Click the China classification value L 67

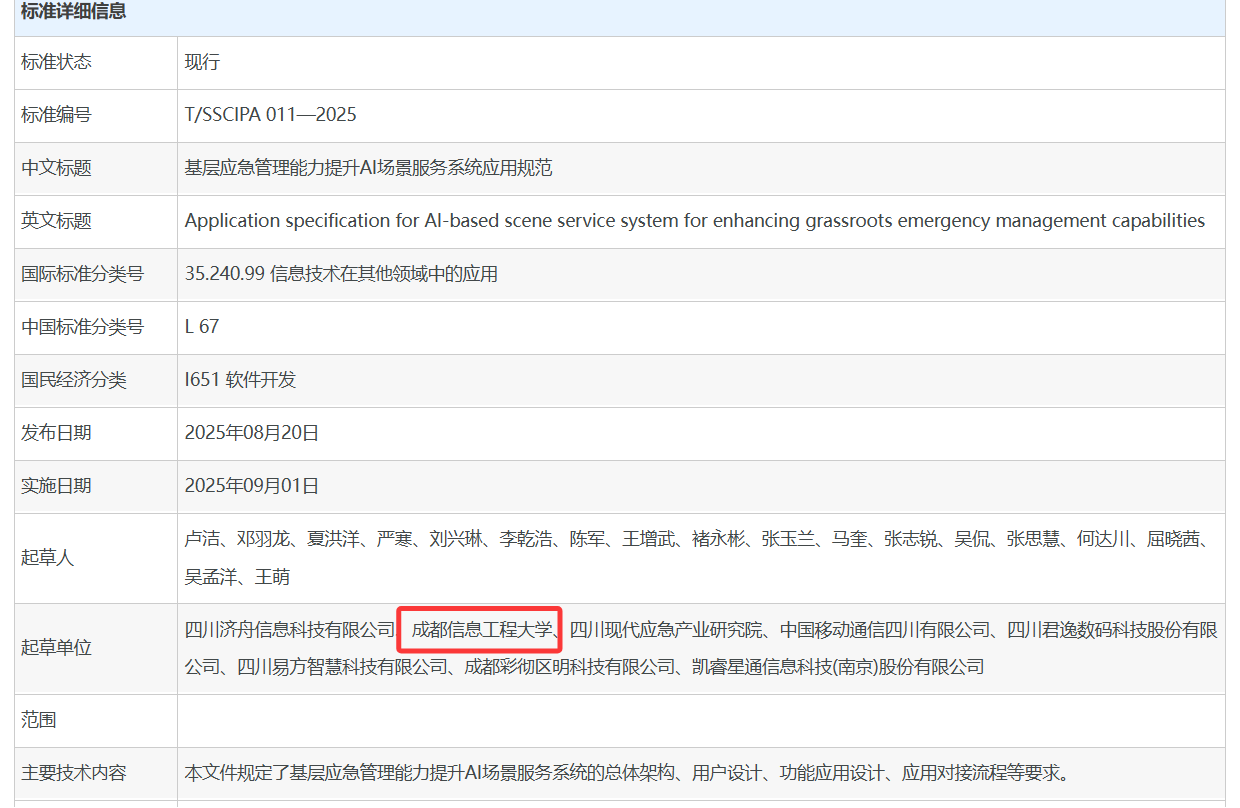pos(201,327)
